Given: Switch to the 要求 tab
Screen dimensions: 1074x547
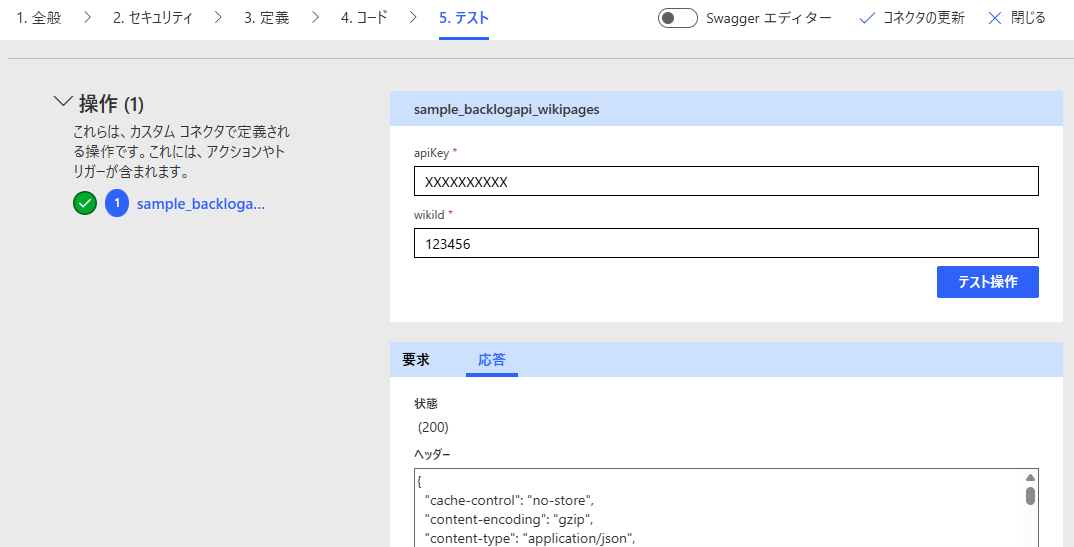Looking at the screenshot, I should pyautogui.click(x=416, y=360).
